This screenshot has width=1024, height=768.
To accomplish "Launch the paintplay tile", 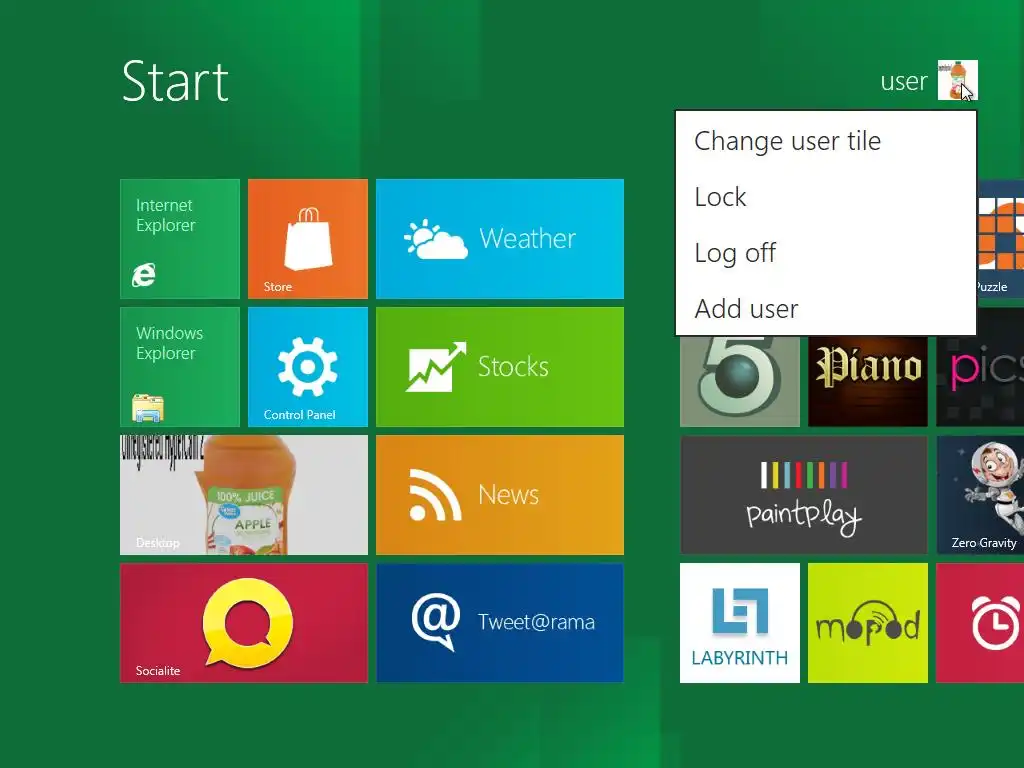I will [804, 495].
